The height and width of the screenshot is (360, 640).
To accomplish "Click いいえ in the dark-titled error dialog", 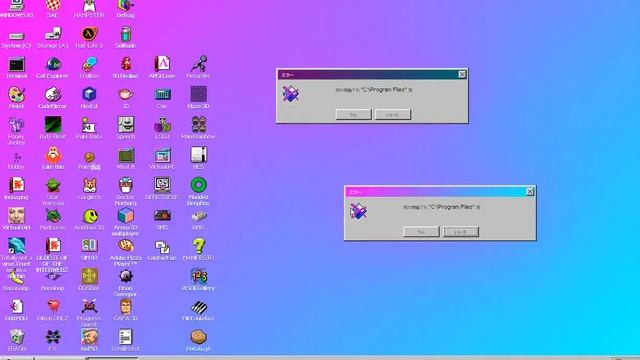I will 393,115.
